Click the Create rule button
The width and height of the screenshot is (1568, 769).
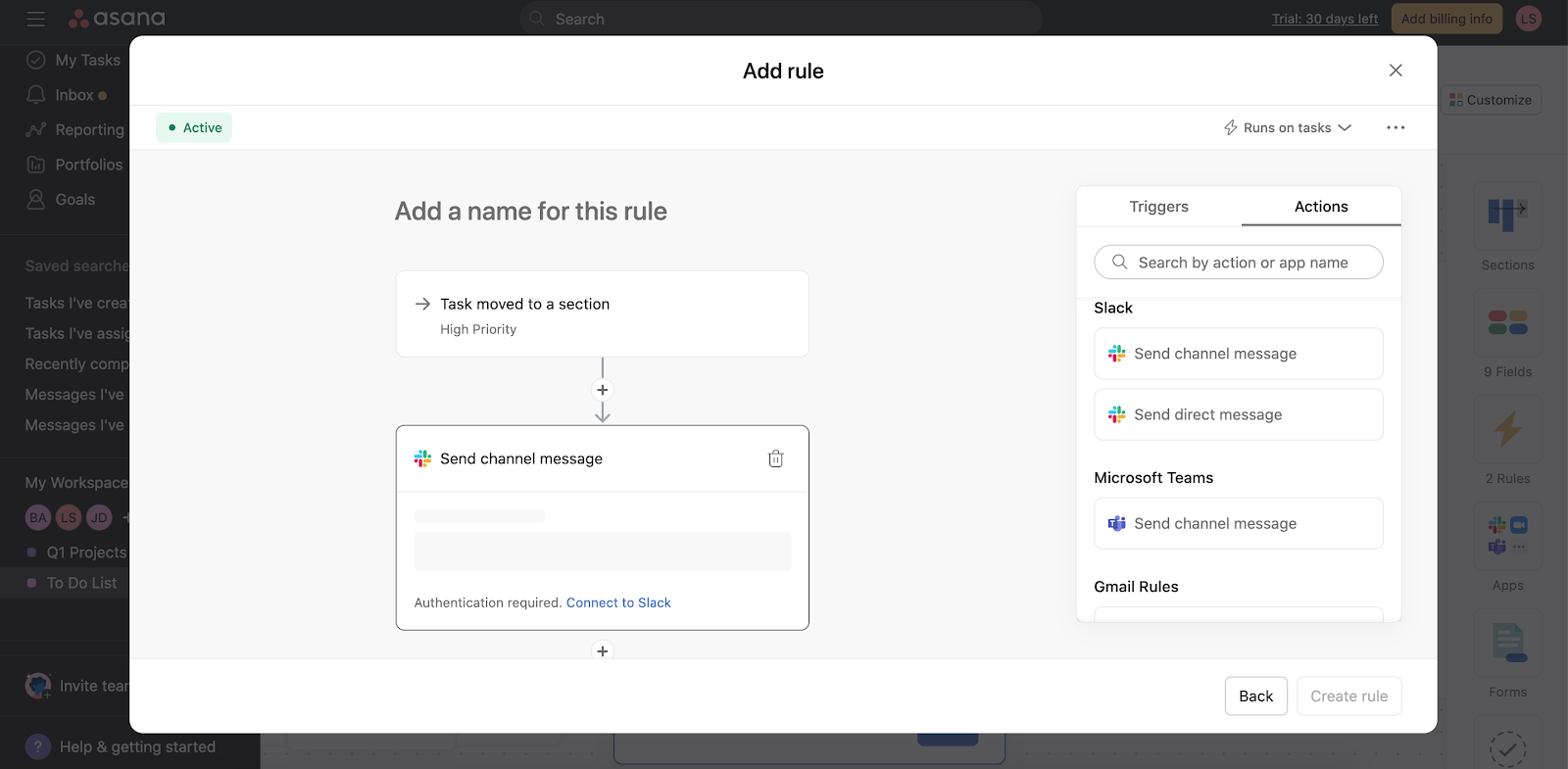pos(1349,697)
